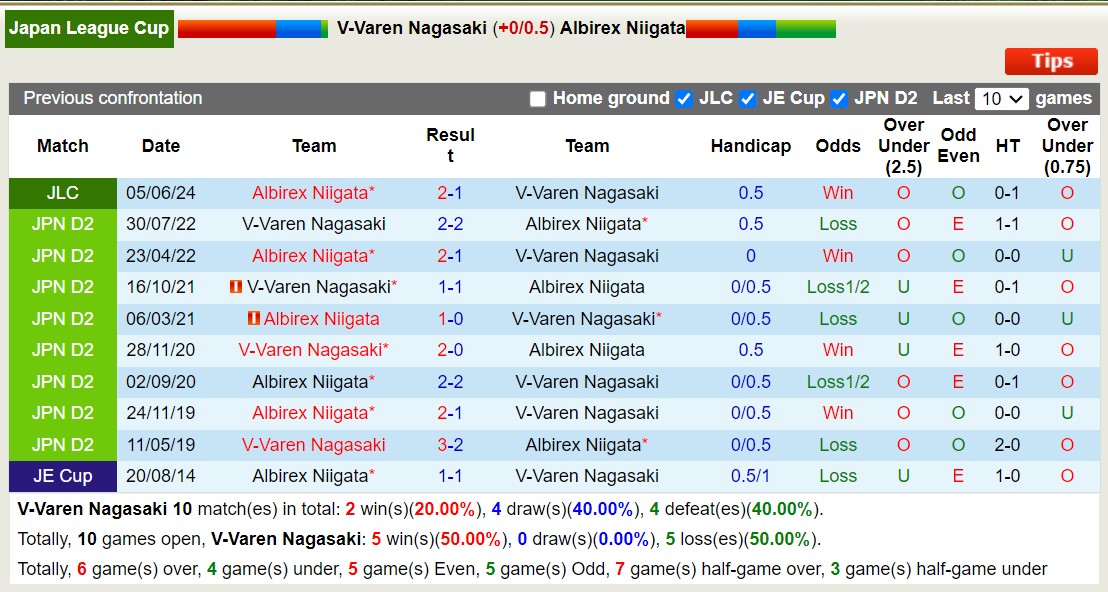Click the (+0/0.5) handicap value
Viewport: 1108px width, 592px height.
[525, 28]
